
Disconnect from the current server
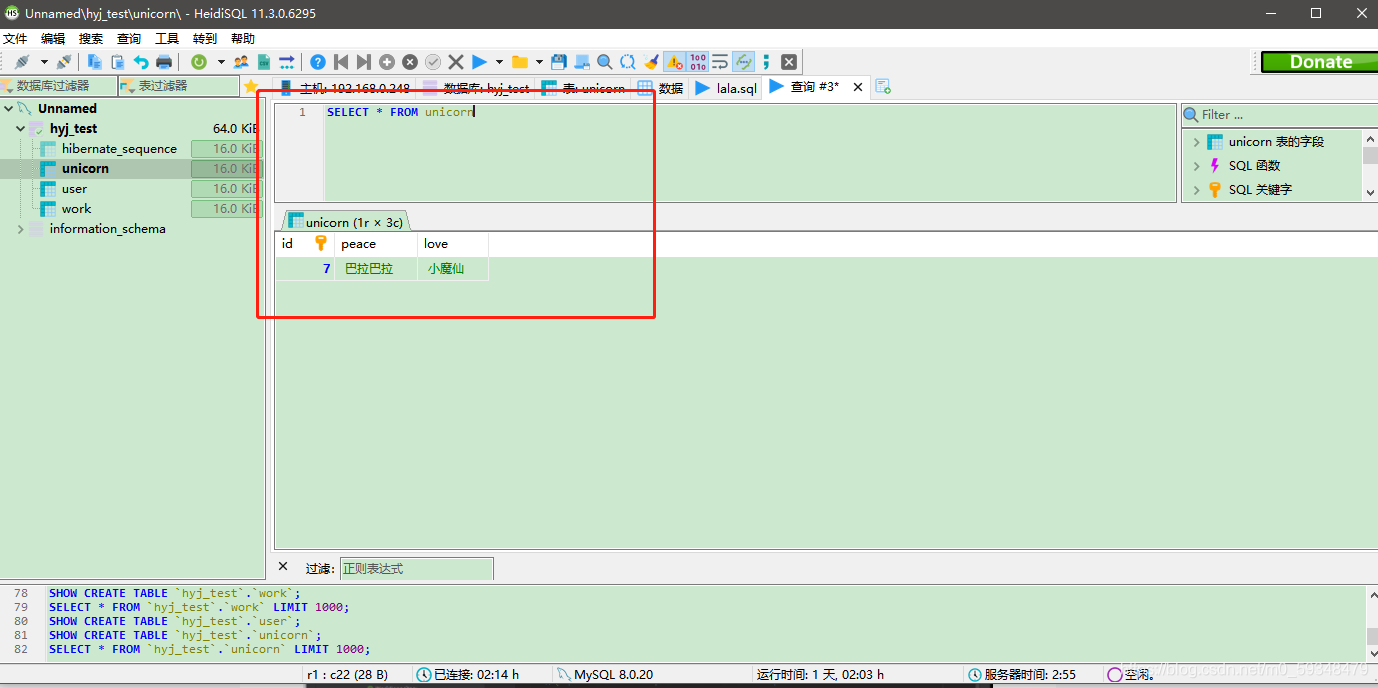(64, 61)
